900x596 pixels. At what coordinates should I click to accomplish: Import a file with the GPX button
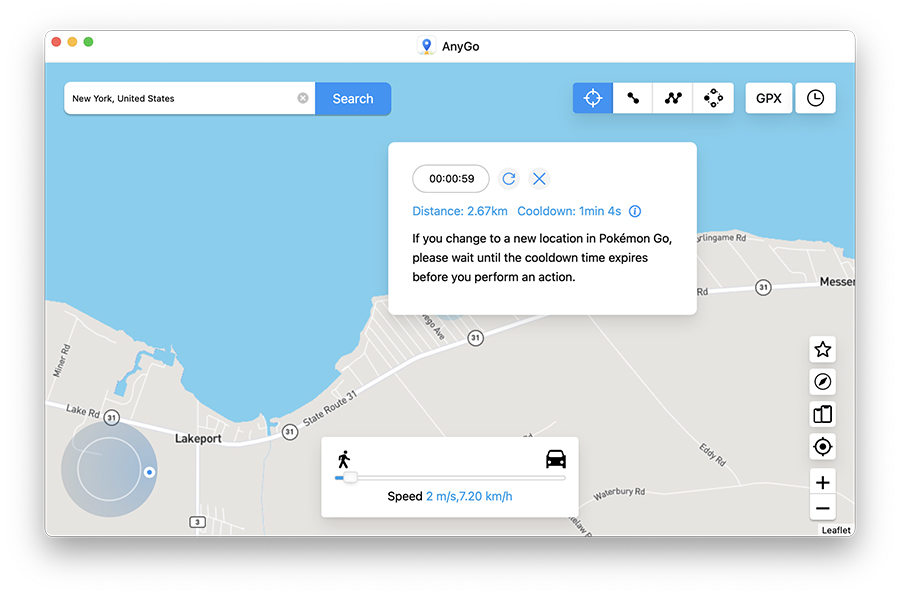[x=769, y=98]
